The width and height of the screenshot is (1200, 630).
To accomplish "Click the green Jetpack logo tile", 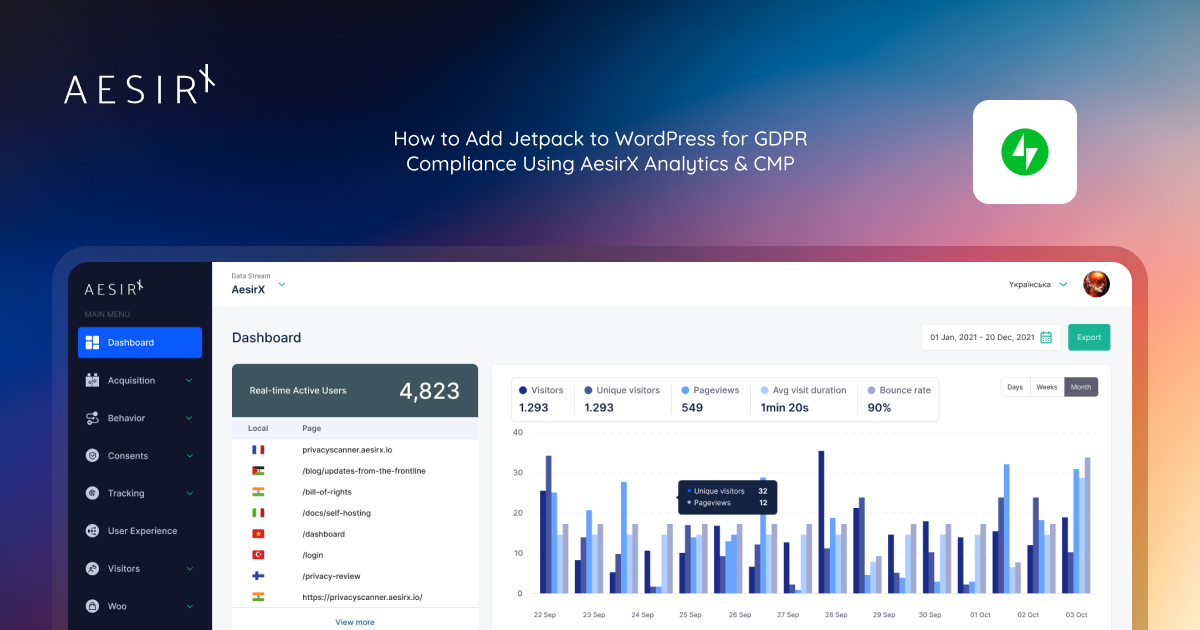I will pos(1024,152).
